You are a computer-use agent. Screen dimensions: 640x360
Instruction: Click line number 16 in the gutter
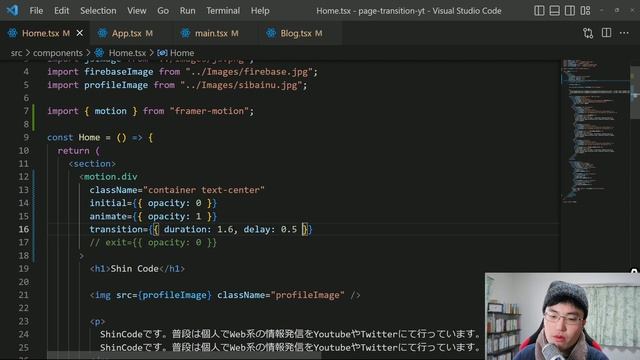[x=24, y=229]
